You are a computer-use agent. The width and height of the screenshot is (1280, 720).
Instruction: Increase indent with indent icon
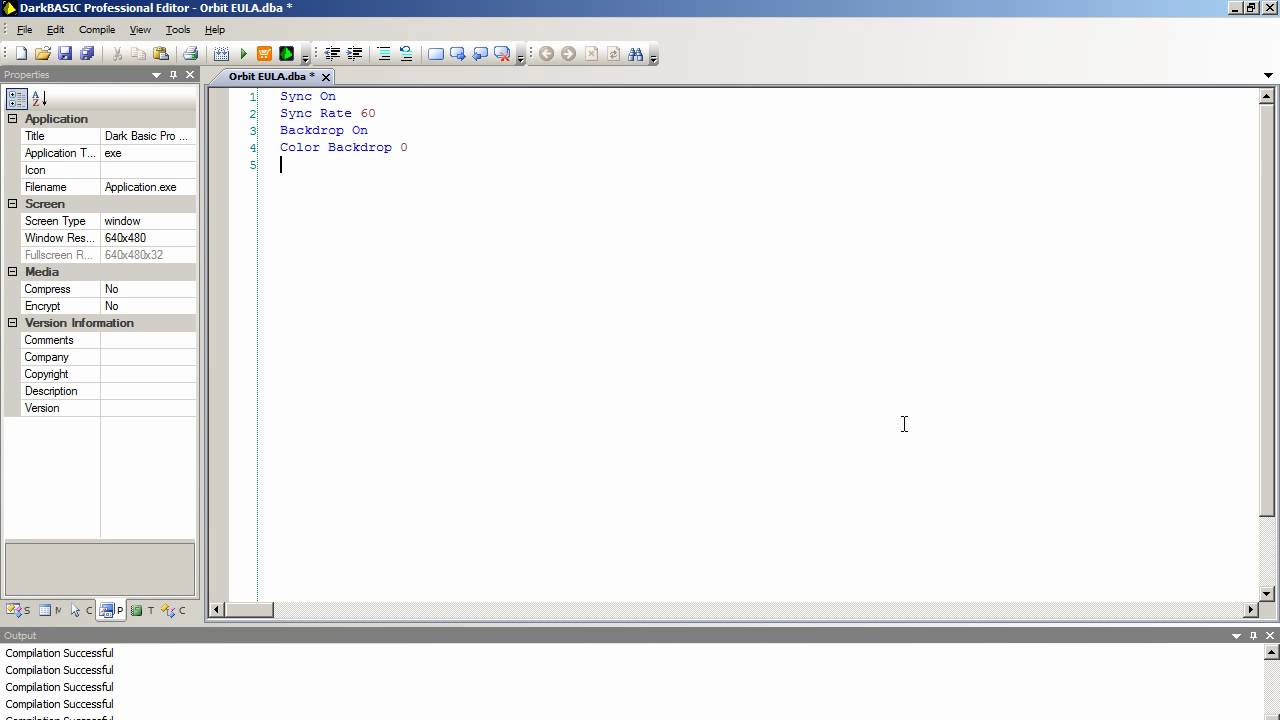tap(354, 54)
